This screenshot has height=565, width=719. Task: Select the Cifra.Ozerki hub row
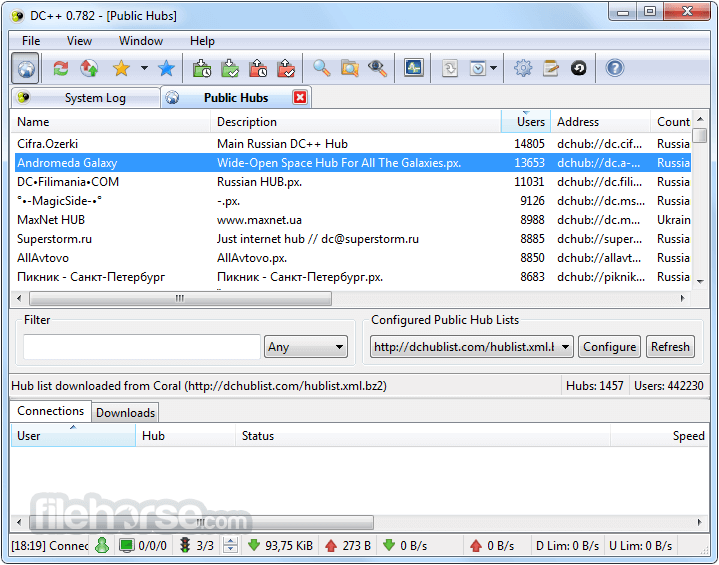coord(353,144)
